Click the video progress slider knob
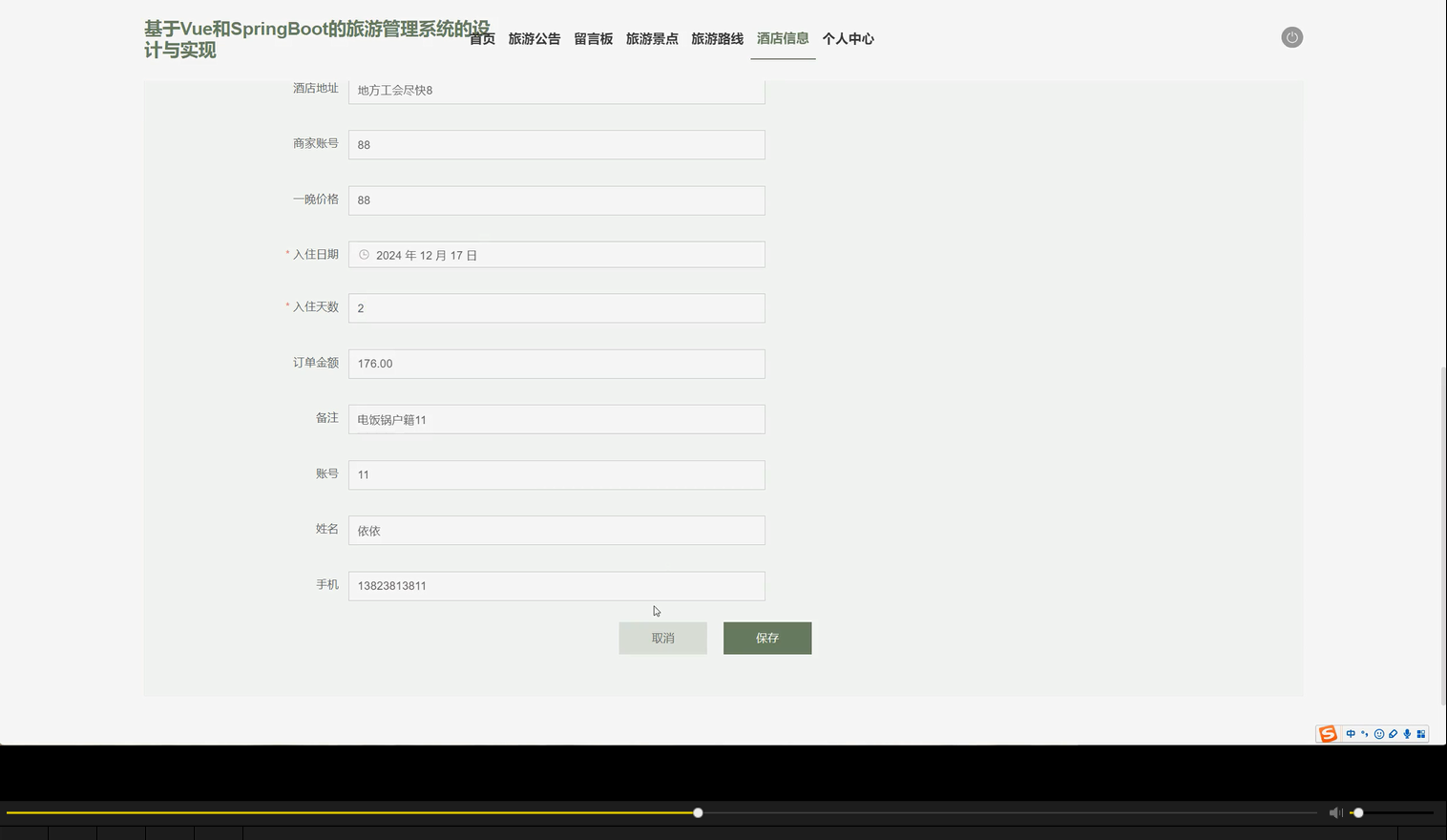Viewport: 1447px width, 840px height. (698, 812)
